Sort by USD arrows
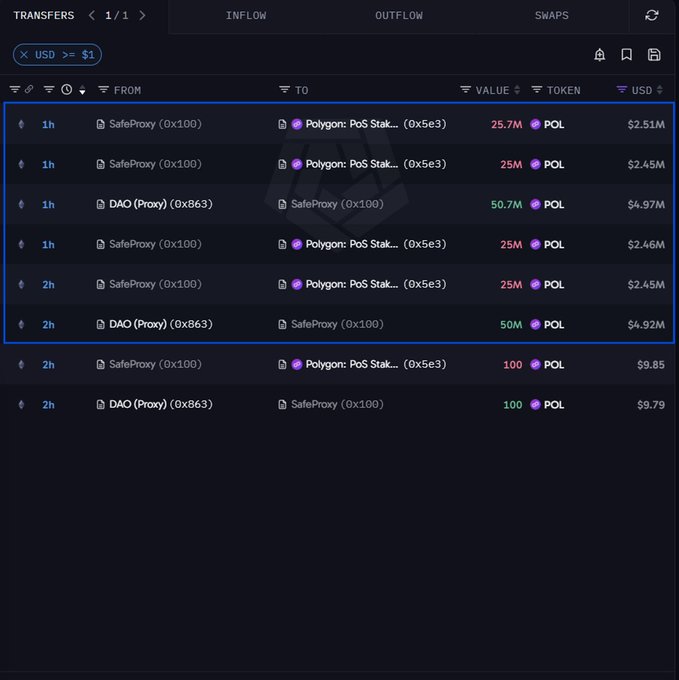The width and height of the screenshot is (679, 680). click(x=659, y=90)
